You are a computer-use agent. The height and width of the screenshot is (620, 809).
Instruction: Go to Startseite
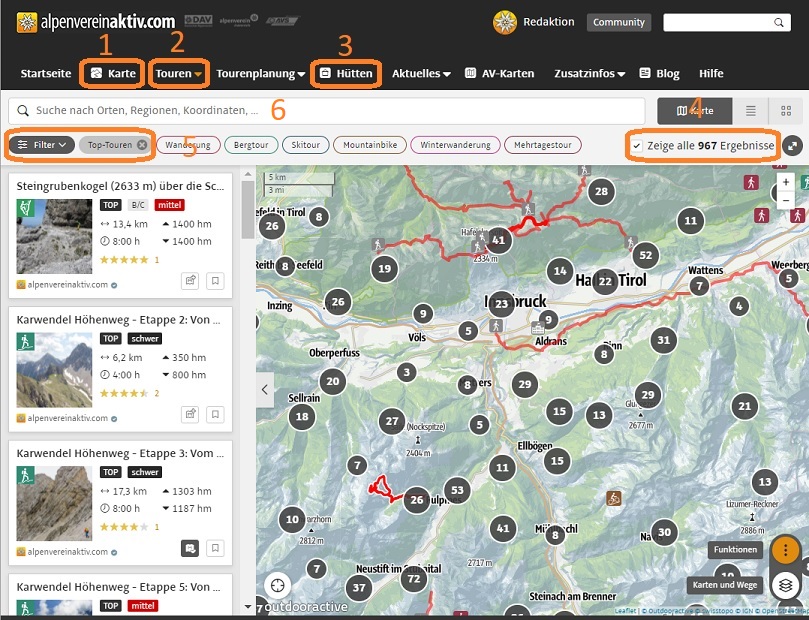46,73
